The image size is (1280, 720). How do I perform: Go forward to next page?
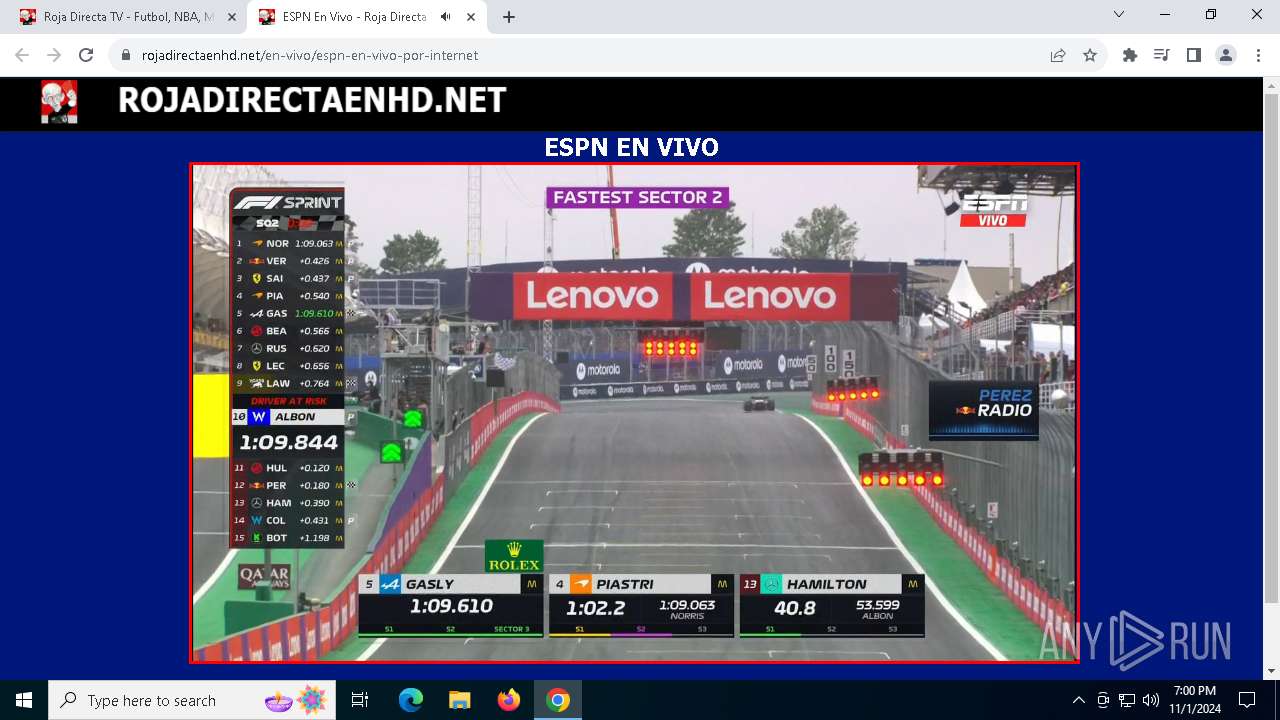tap(54, 56)
